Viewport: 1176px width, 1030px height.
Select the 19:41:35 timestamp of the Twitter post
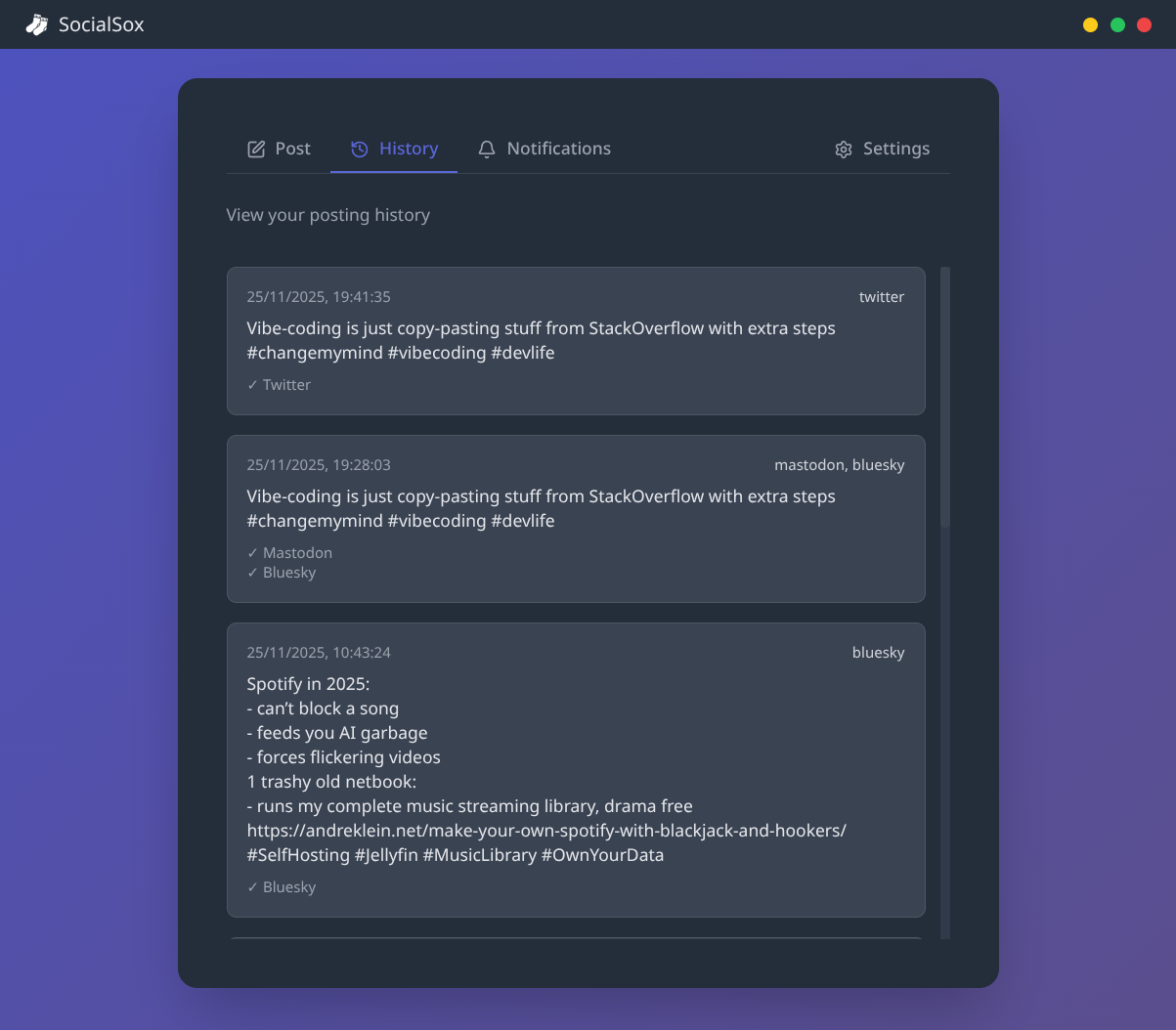(x=319, y=297)
